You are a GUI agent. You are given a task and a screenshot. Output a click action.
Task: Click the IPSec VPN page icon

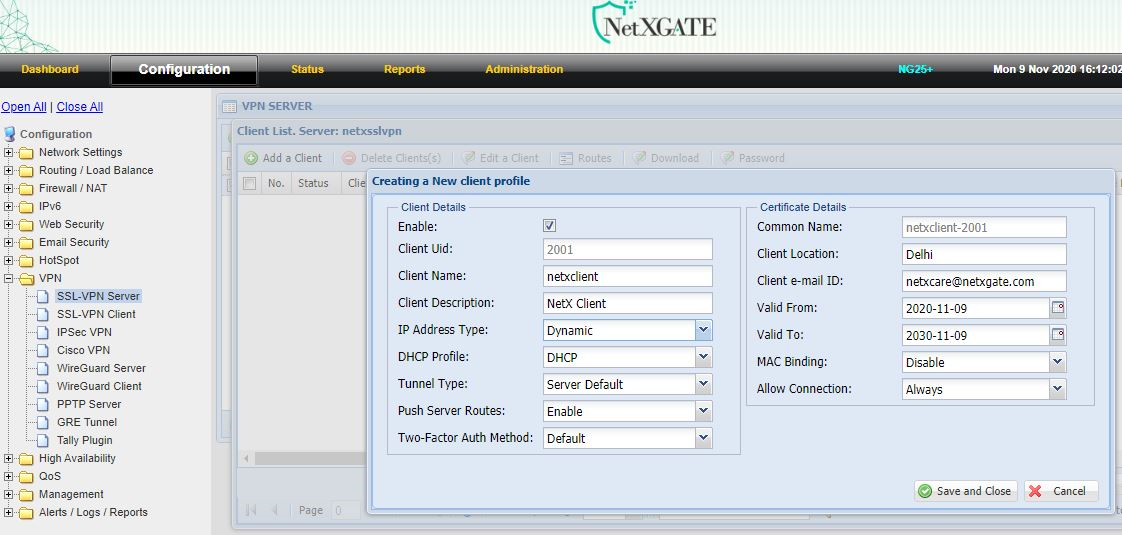42,332
